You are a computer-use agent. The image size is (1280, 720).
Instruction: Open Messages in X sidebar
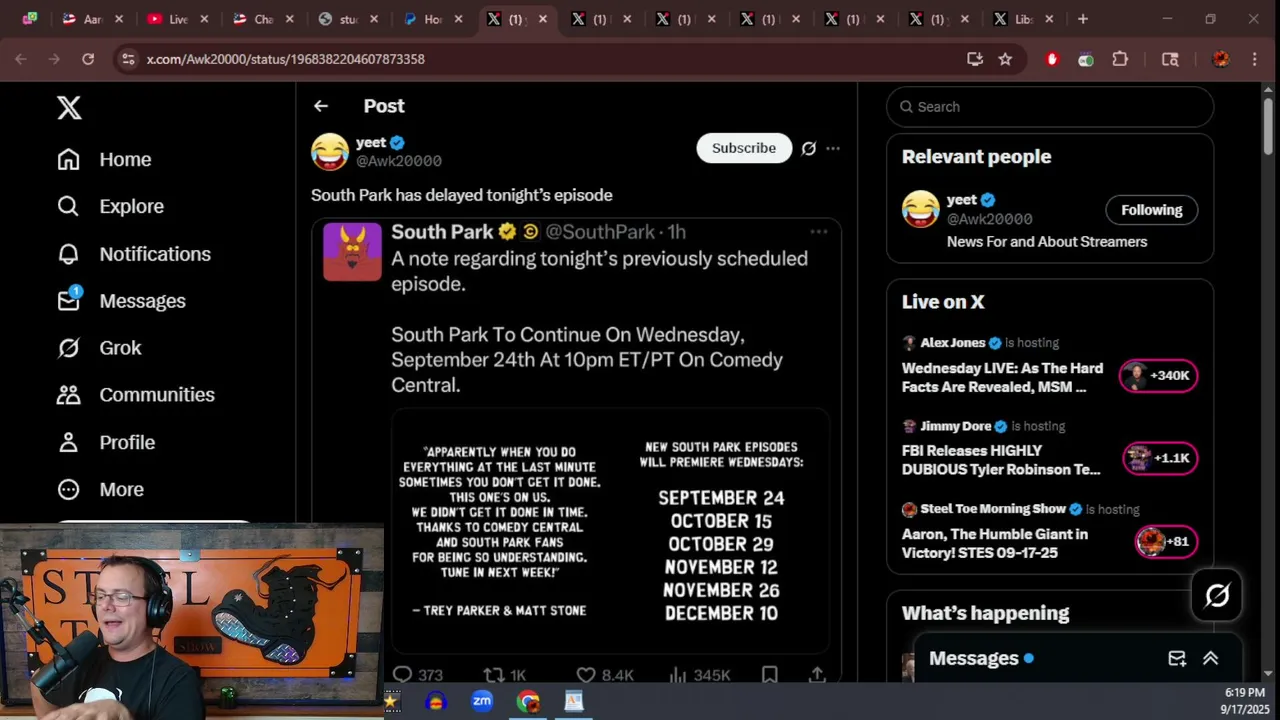(121, 301)
